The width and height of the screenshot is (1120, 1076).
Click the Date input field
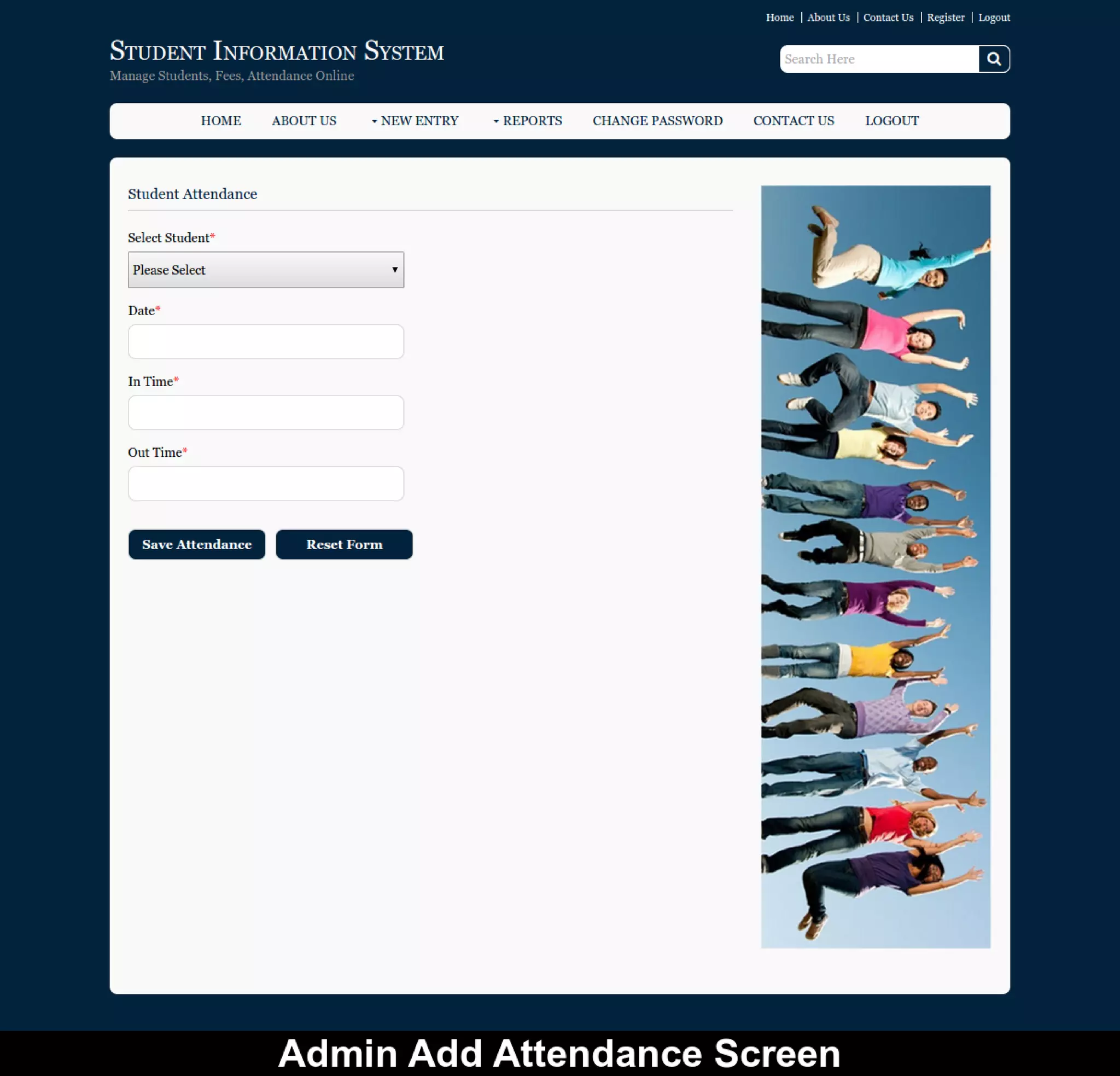[x=266, y=342]
